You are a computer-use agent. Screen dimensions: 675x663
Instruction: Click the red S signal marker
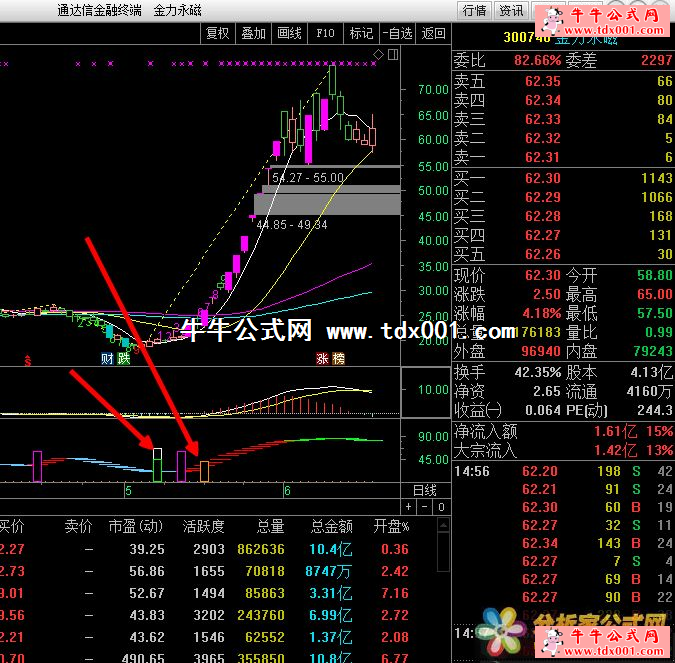tap(28, 360)
